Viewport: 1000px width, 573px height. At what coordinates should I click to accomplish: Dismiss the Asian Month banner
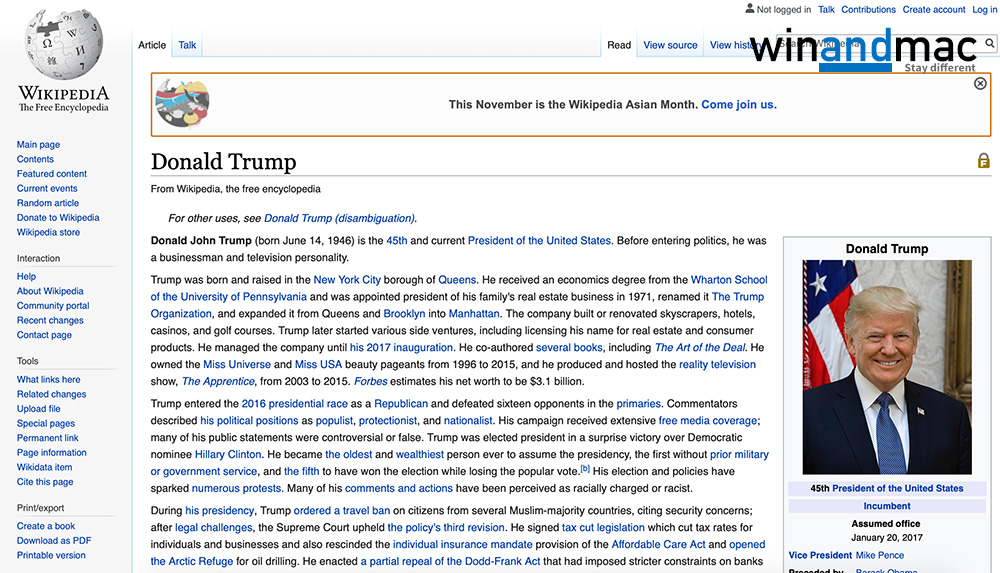coord(980,84)
